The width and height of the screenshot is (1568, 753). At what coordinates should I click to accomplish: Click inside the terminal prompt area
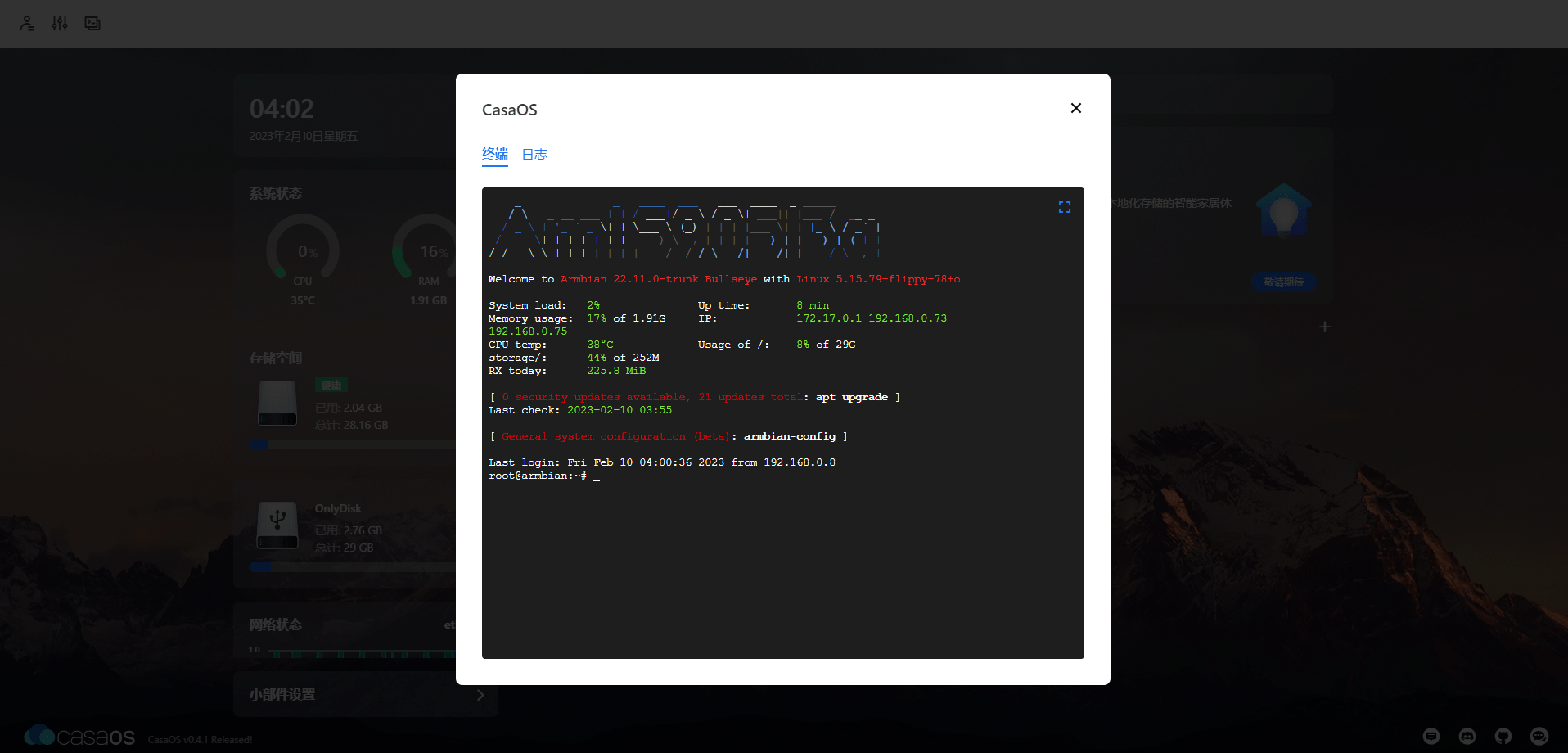tap(597, 476)
